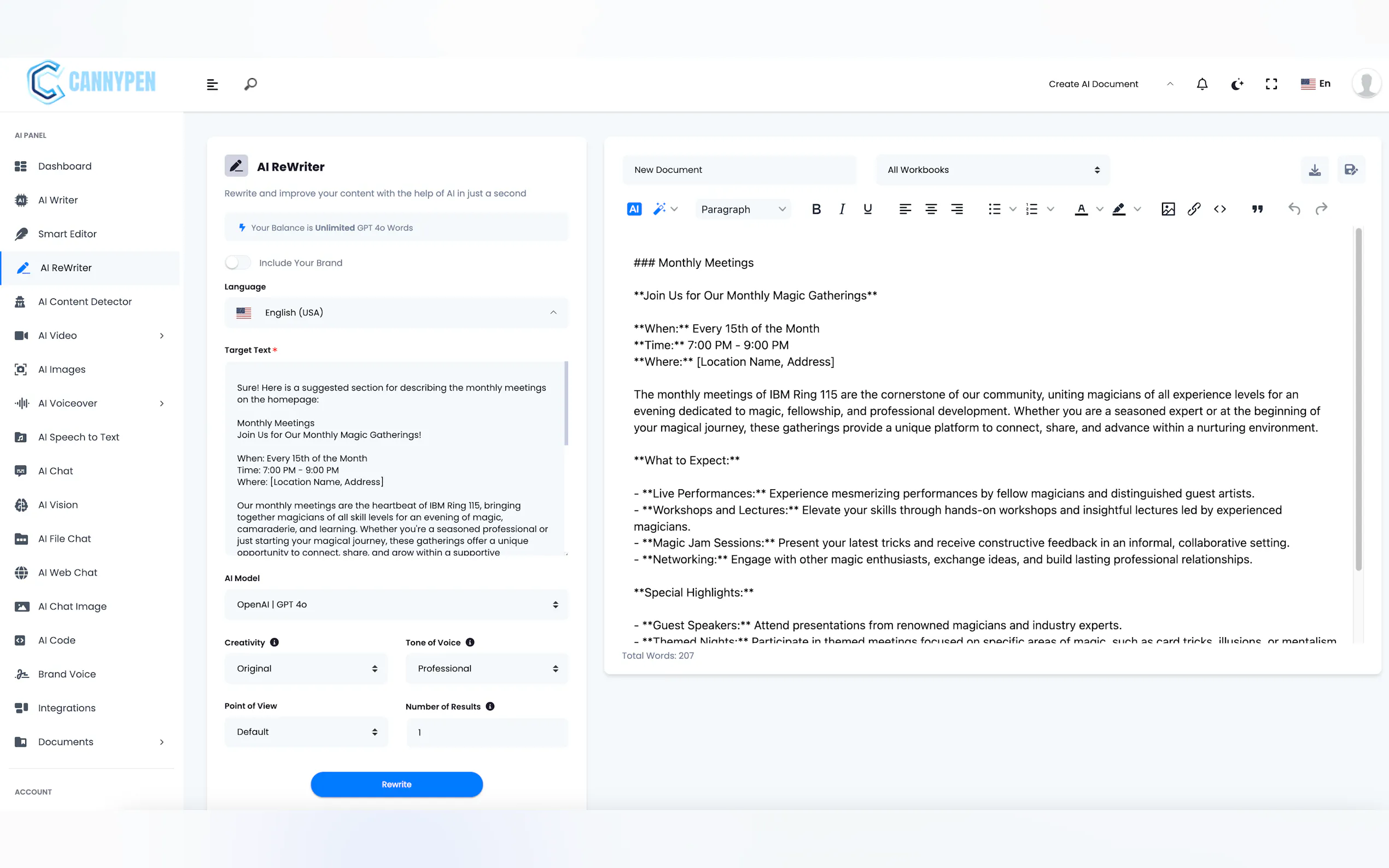The height and width of the screenshot is (868, 1389).
Task: Enable the Include Your Brand switch
Action: [238, 263]
